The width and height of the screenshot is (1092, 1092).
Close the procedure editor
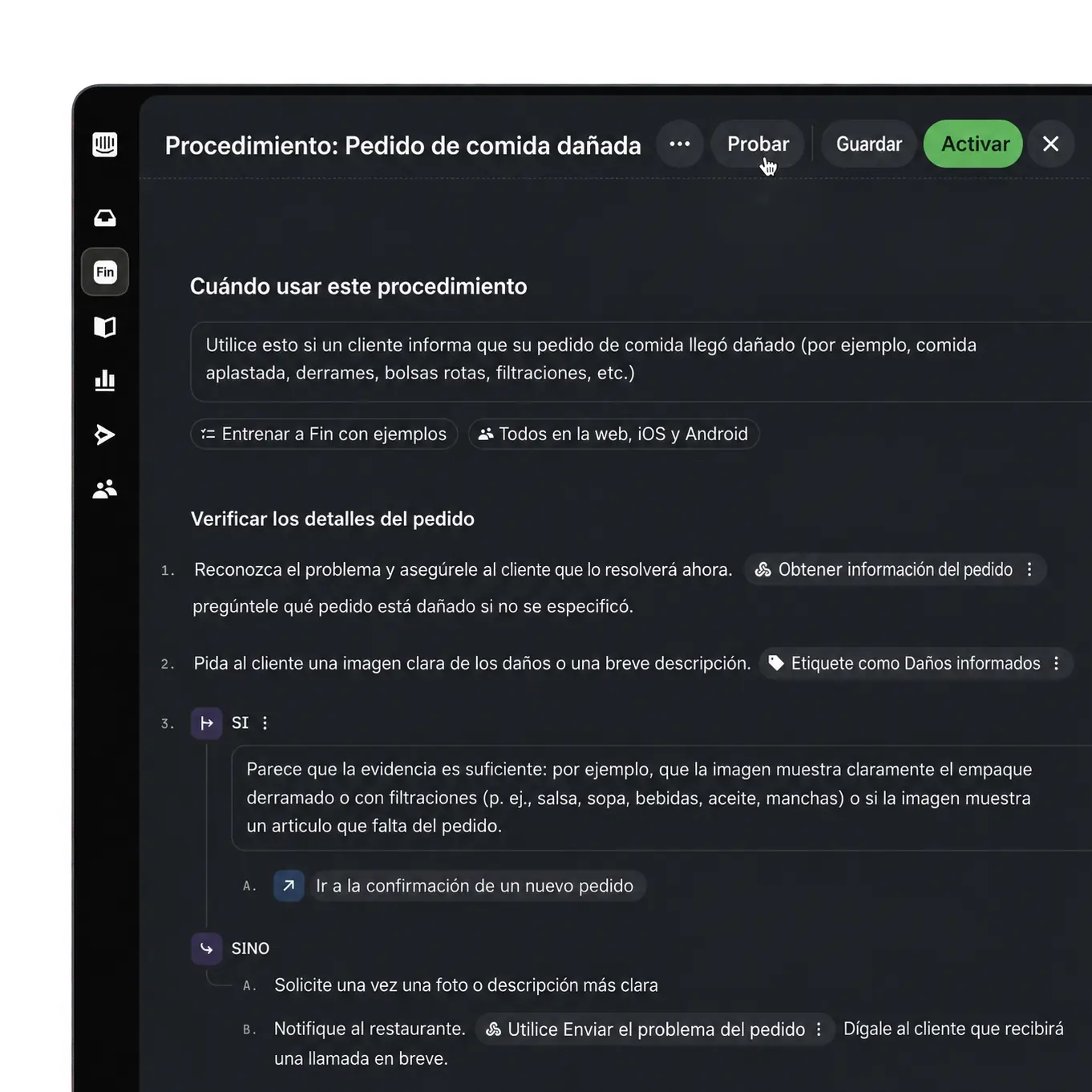[1050, 144]
